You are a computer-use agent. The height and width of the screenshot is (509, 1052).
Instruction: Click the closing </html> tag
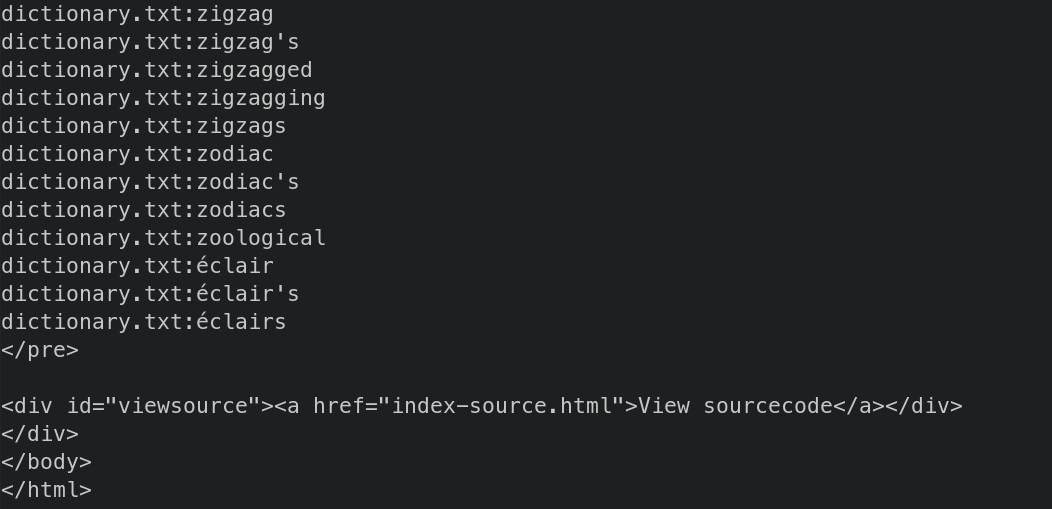point(46,490)
